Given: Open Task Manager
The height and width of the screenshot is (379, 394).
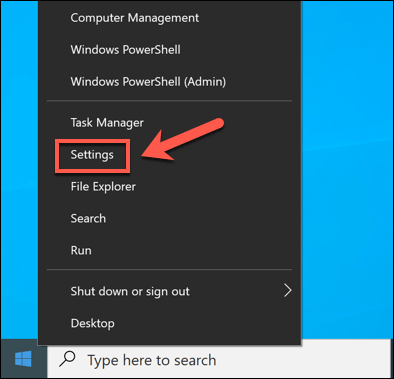Looking at the screenshot, I should tap(169, 123).
